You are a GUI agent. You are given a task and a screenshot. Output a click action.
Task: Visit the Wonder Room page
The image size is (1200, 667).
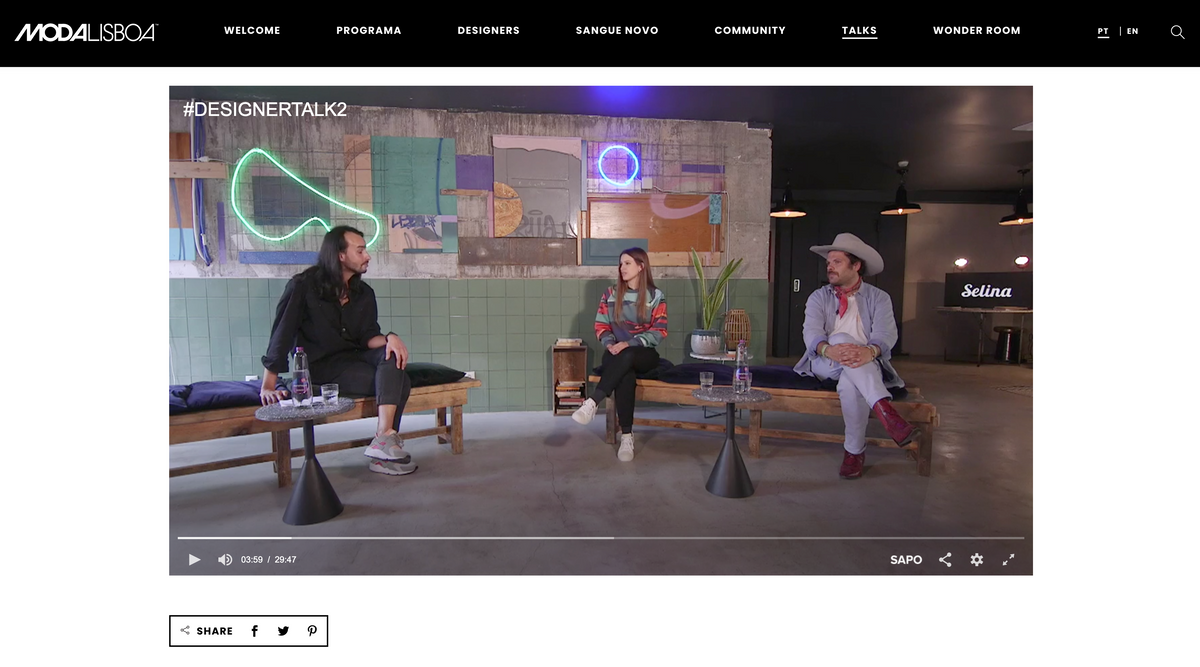pyautogui.click(x=977, y=31)
